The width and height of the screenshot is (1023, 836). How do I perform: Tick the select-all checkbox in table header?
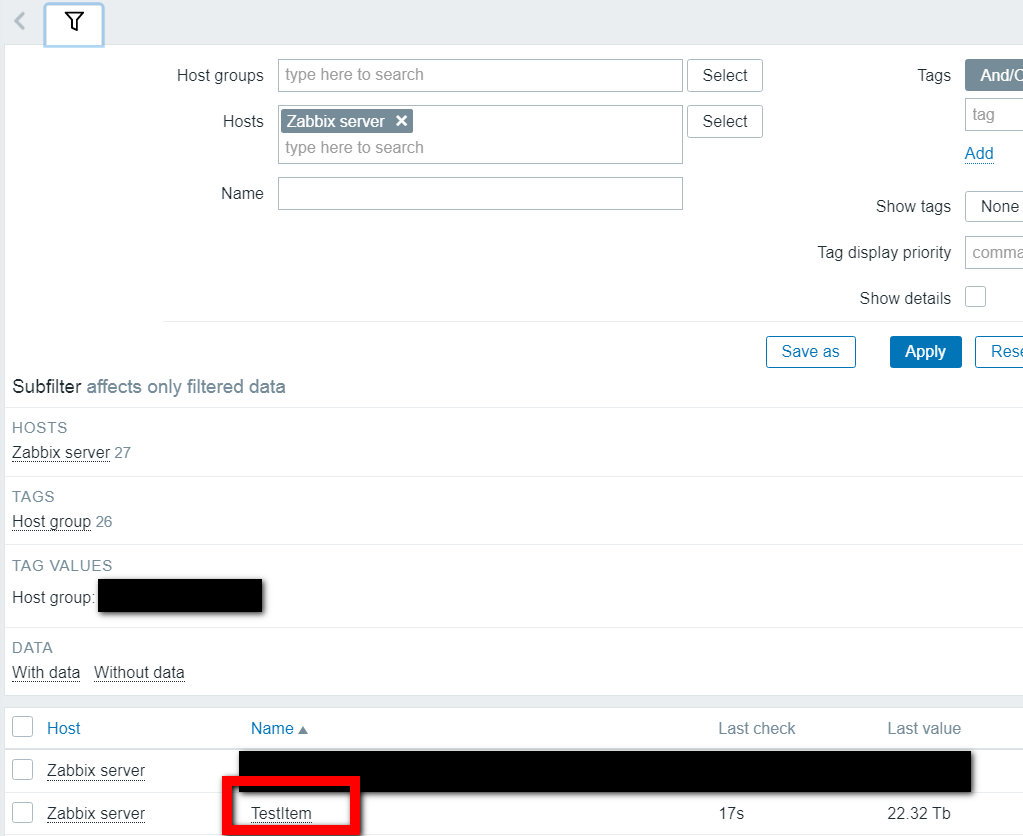click(23, 726)
